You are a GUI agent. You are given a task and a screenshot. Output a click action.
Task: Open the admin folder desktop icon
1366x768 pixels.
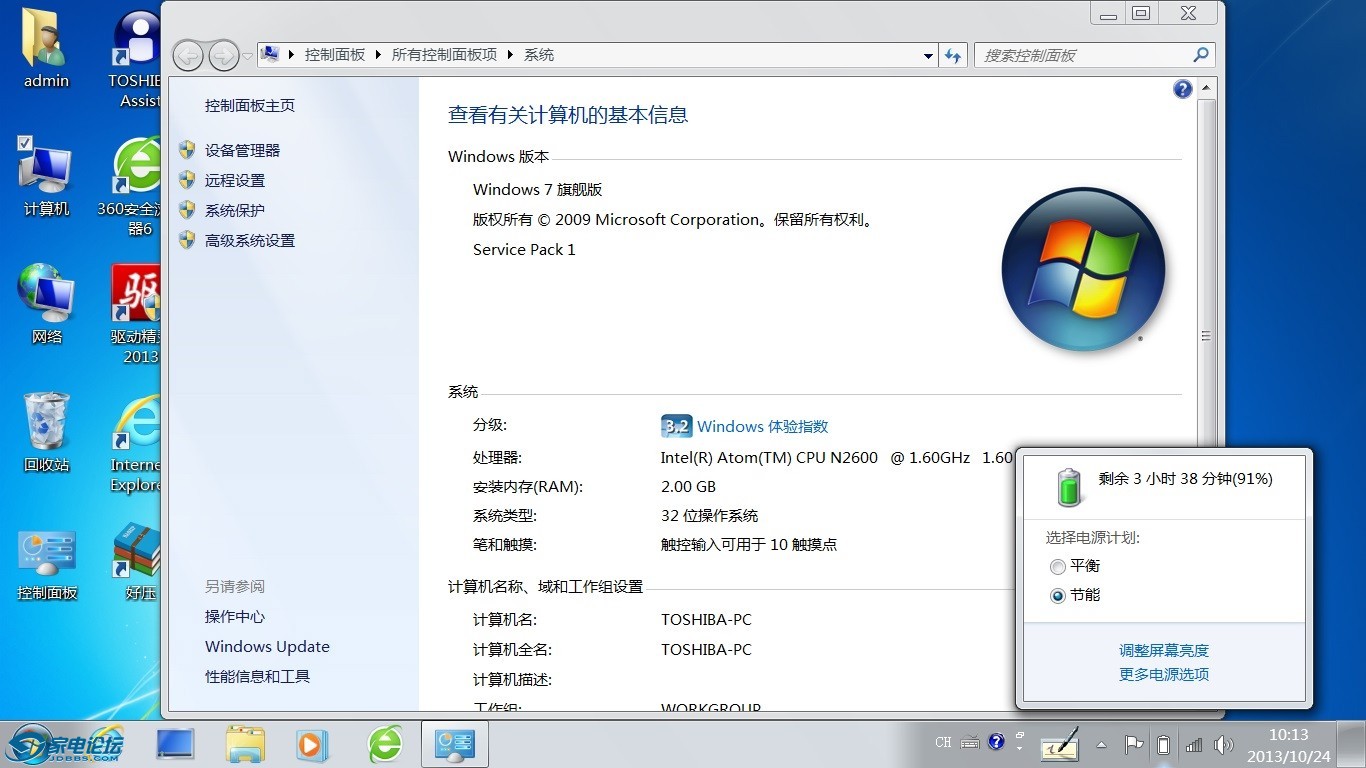(x=46, y=48)
